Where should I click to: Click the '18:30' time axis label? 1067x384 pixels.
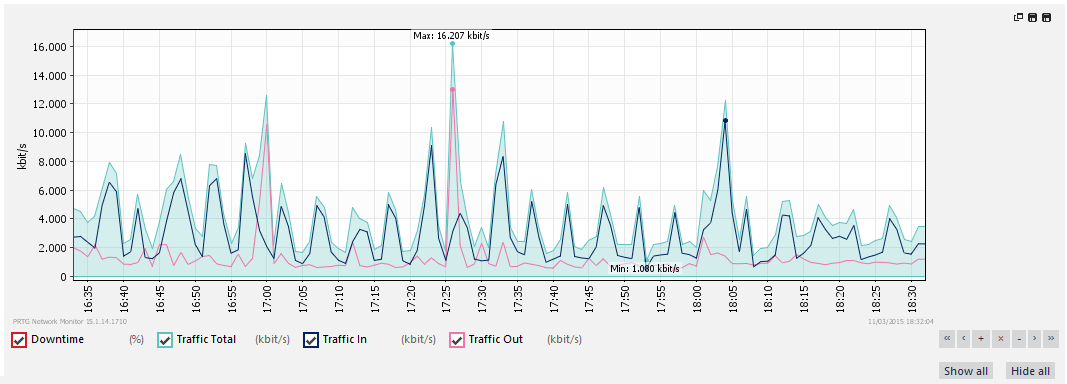point(913,298)
